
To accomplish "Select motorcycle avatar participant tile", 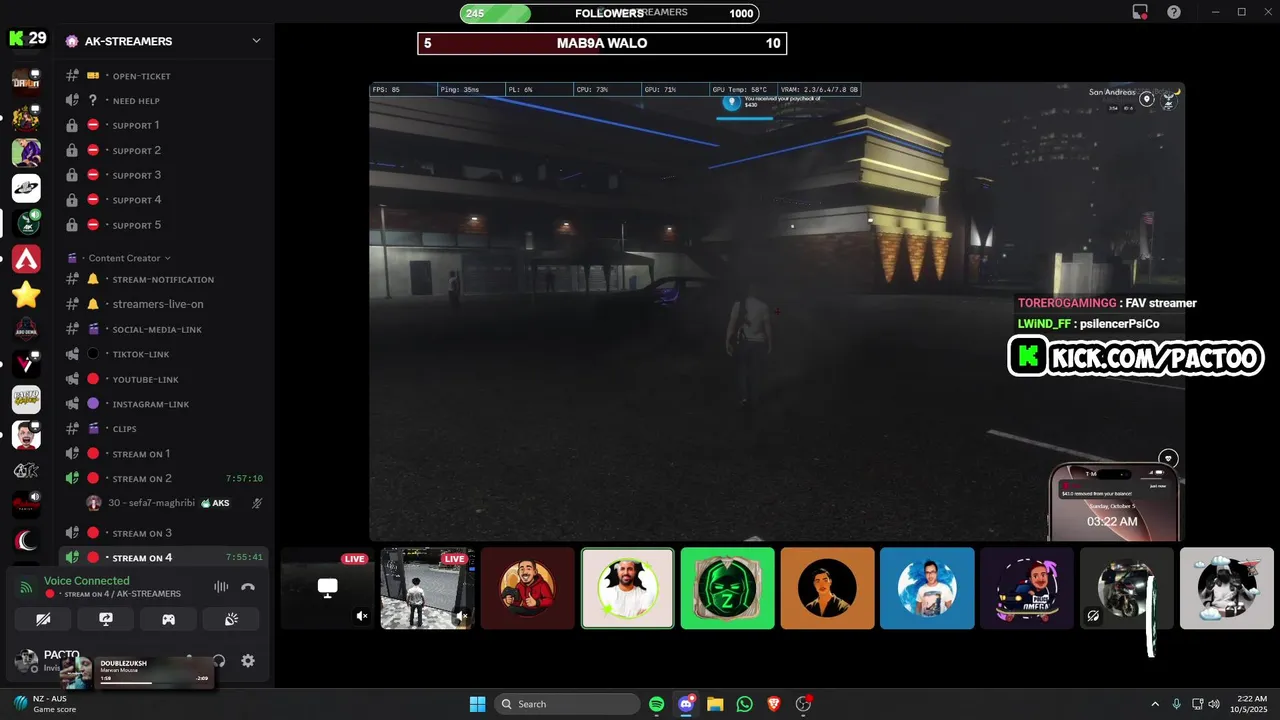I will tap(1127, 588).
